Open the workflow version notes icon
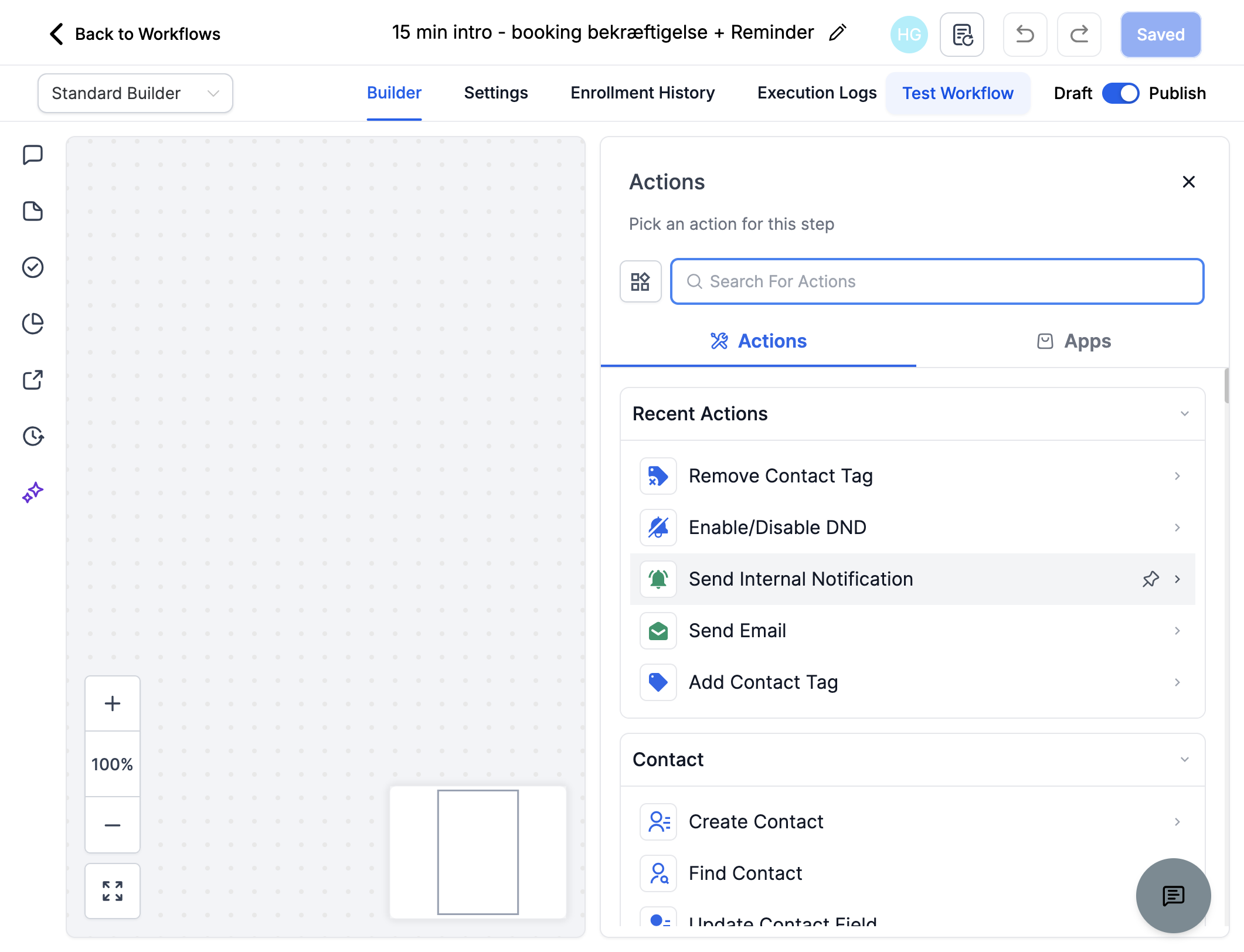Image resolution: width=1244 pixels, height=952 pixels. tap(962, 35)
